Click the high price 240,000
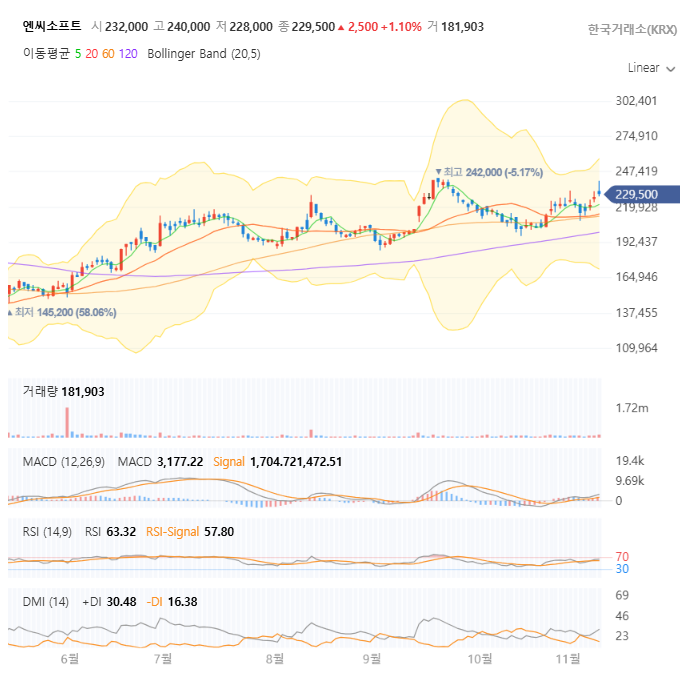680x697 pixels. point(188,27)
